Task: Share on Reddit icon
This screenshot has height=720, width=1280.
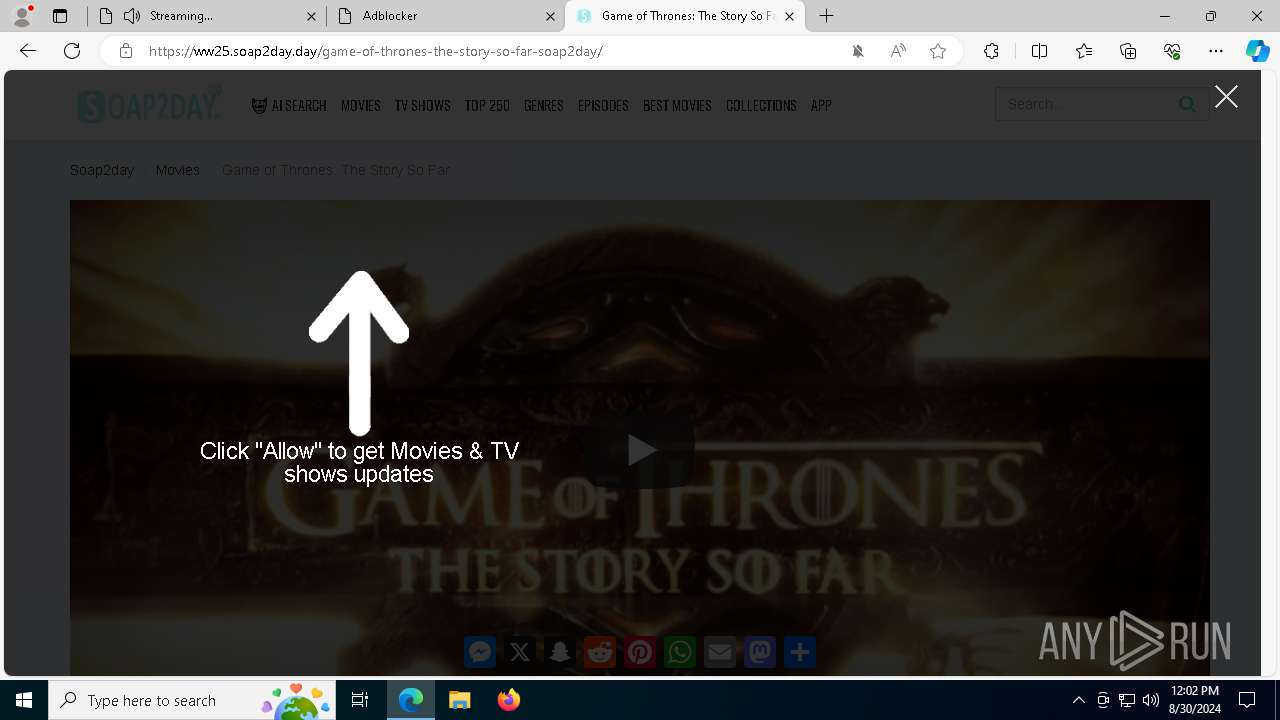Action: click(x=600, y=652)
